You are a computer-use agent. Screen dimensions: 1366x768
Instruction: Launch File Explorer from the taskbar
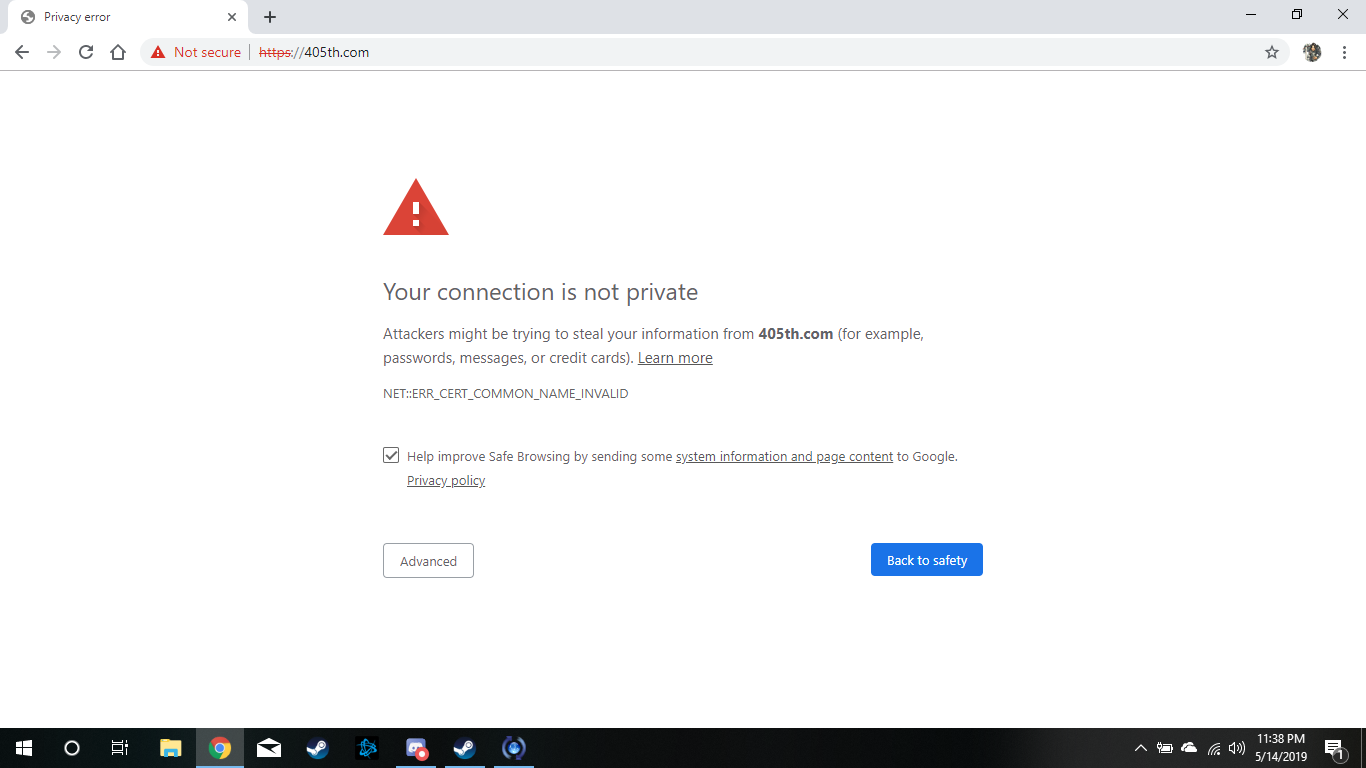click(171, 748)
